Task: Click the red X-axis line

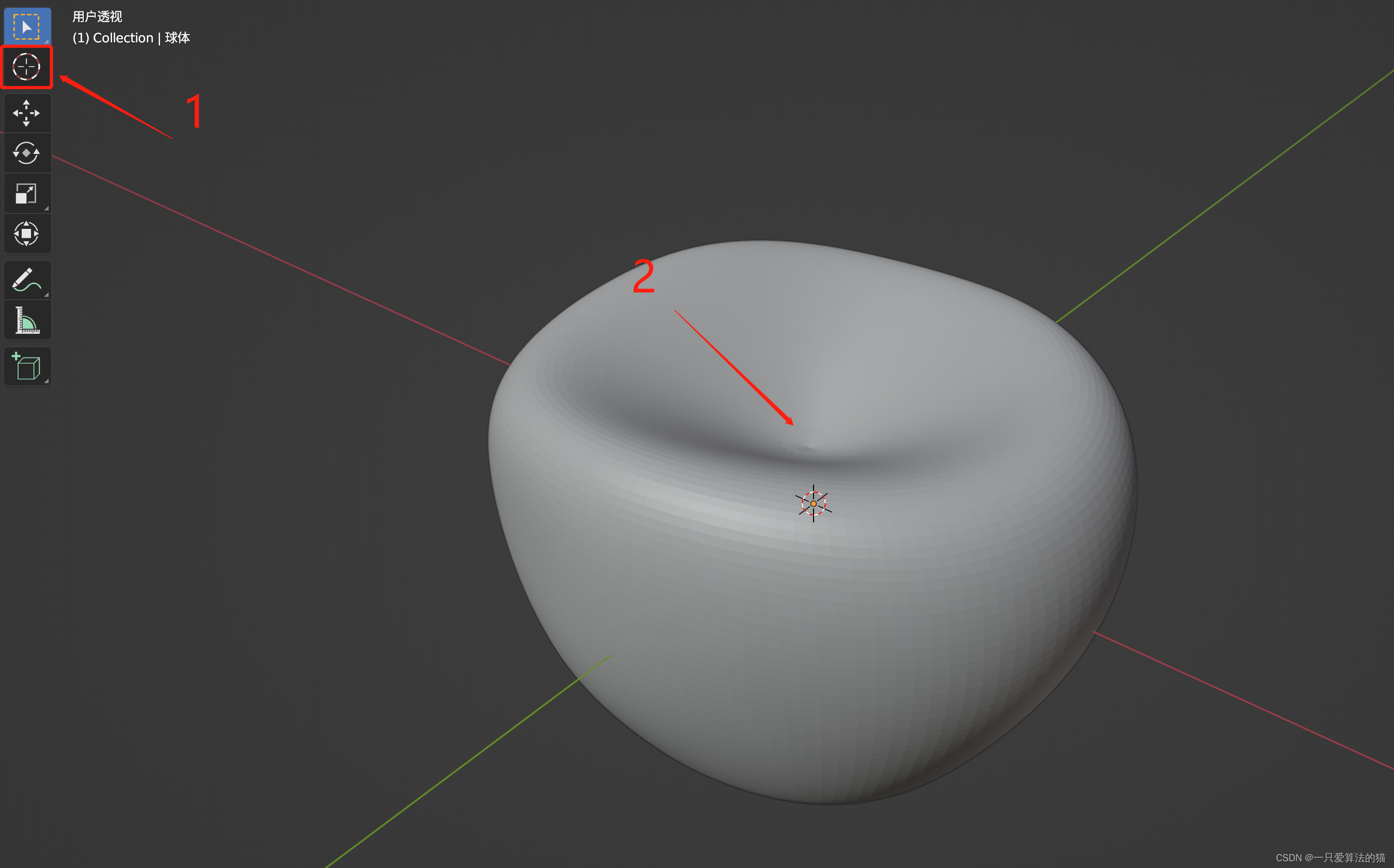Action: pyautogui.click(x=287, y=264)
